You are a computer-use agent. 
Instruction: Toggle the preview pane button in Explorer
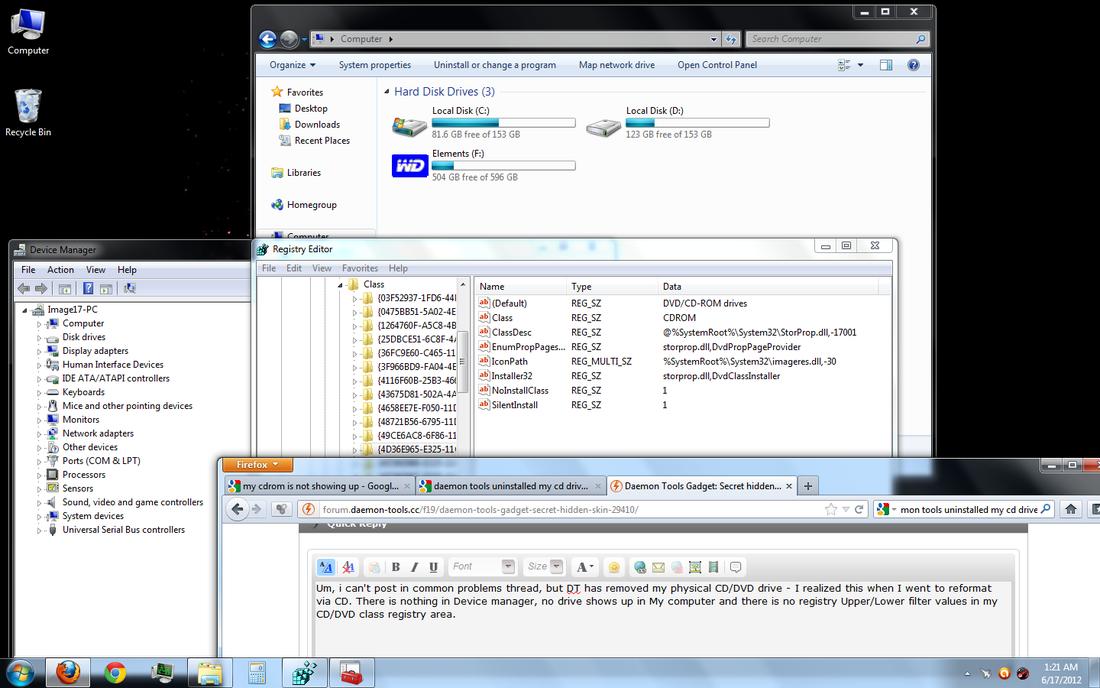886,65
